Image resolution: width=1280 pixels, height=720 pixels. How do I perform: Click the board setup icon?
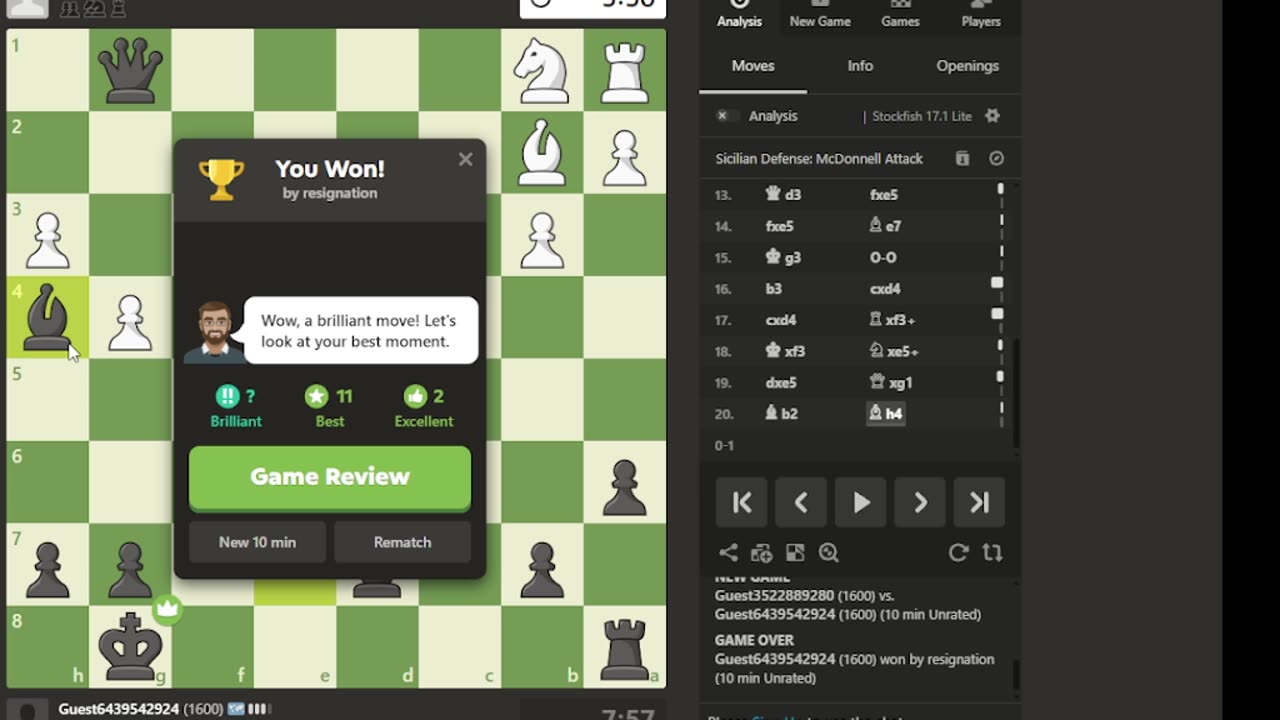(x=795, y=553)
